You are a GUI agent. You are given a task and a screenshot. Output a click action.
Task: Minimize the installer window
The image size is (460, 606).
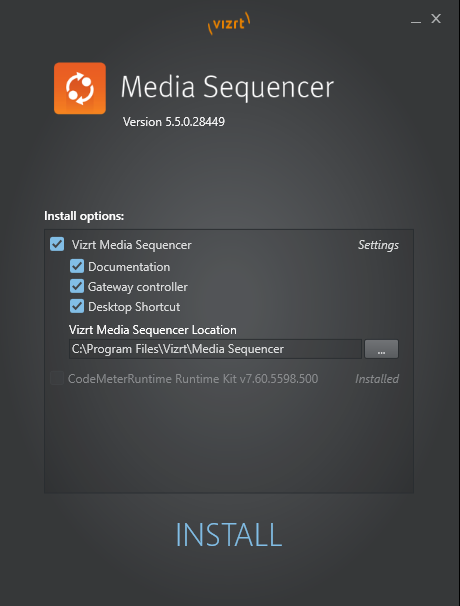click(416, 19)
